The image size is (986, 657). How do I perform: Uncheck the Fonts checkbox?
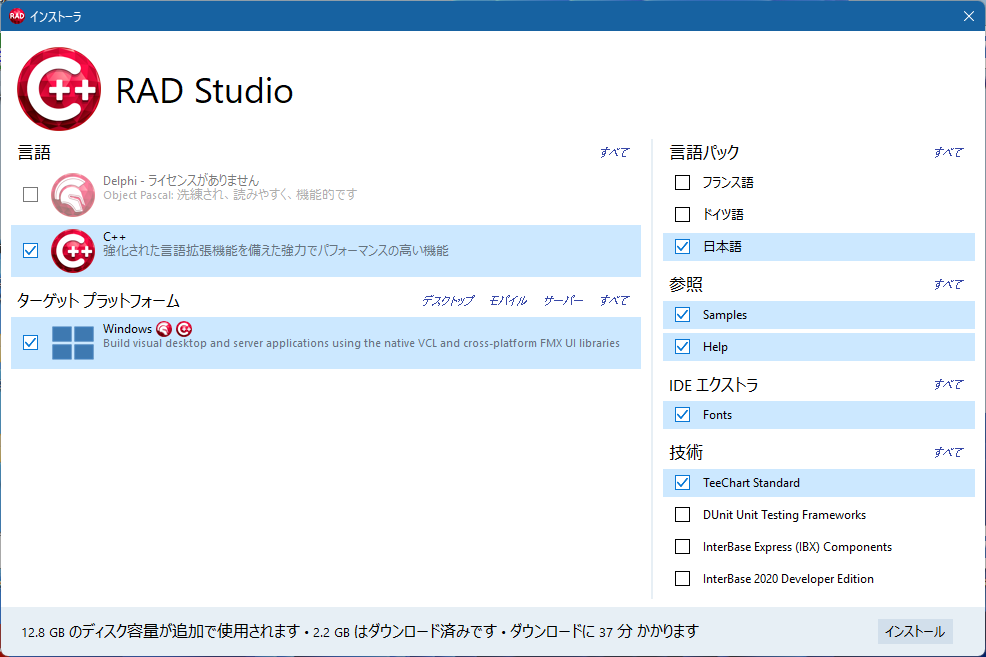(682, 414)
